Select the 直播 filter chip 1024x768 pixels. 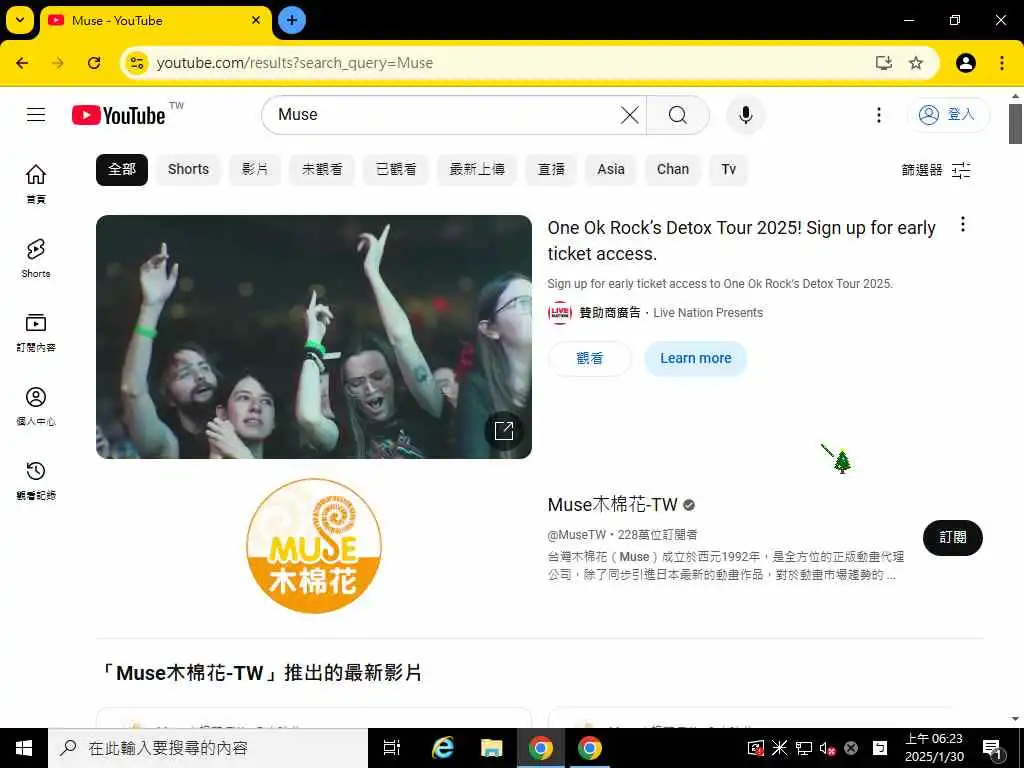coord(551,170)
